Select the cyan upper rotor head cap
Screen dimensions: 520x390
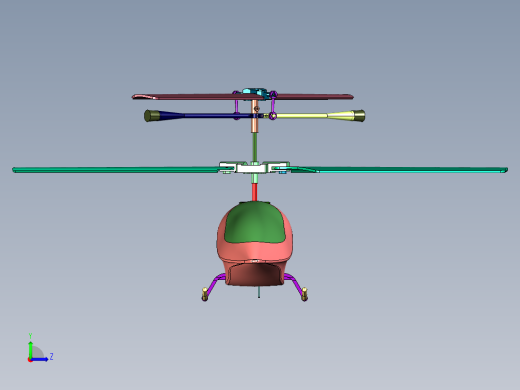coord(255,91)
